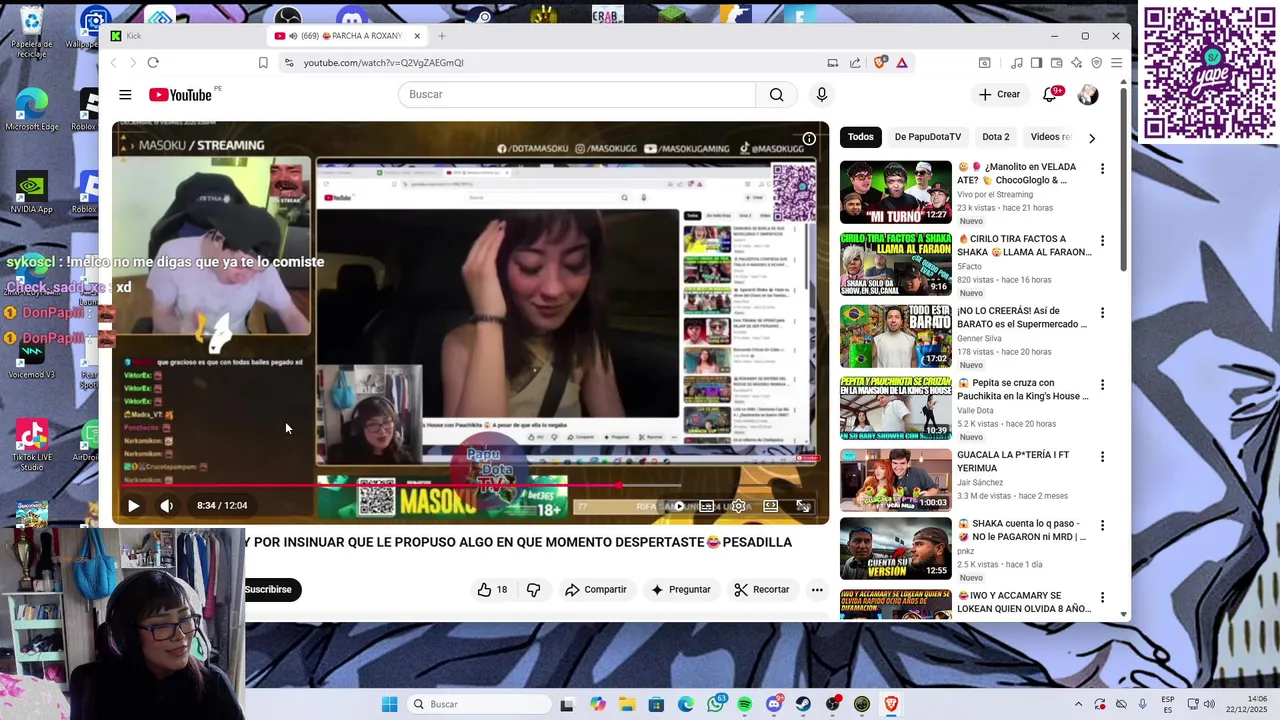Open Brave Shields lion icon
Screen dimensions: 1280x720
point(880,63)
